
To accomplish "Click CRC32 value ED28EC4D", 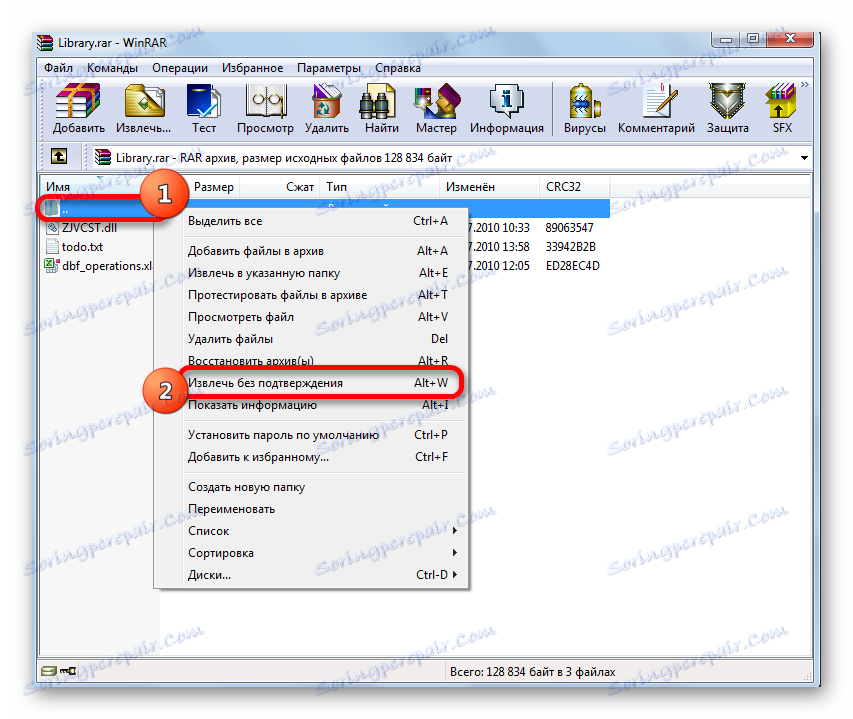I will click(572, 265).
